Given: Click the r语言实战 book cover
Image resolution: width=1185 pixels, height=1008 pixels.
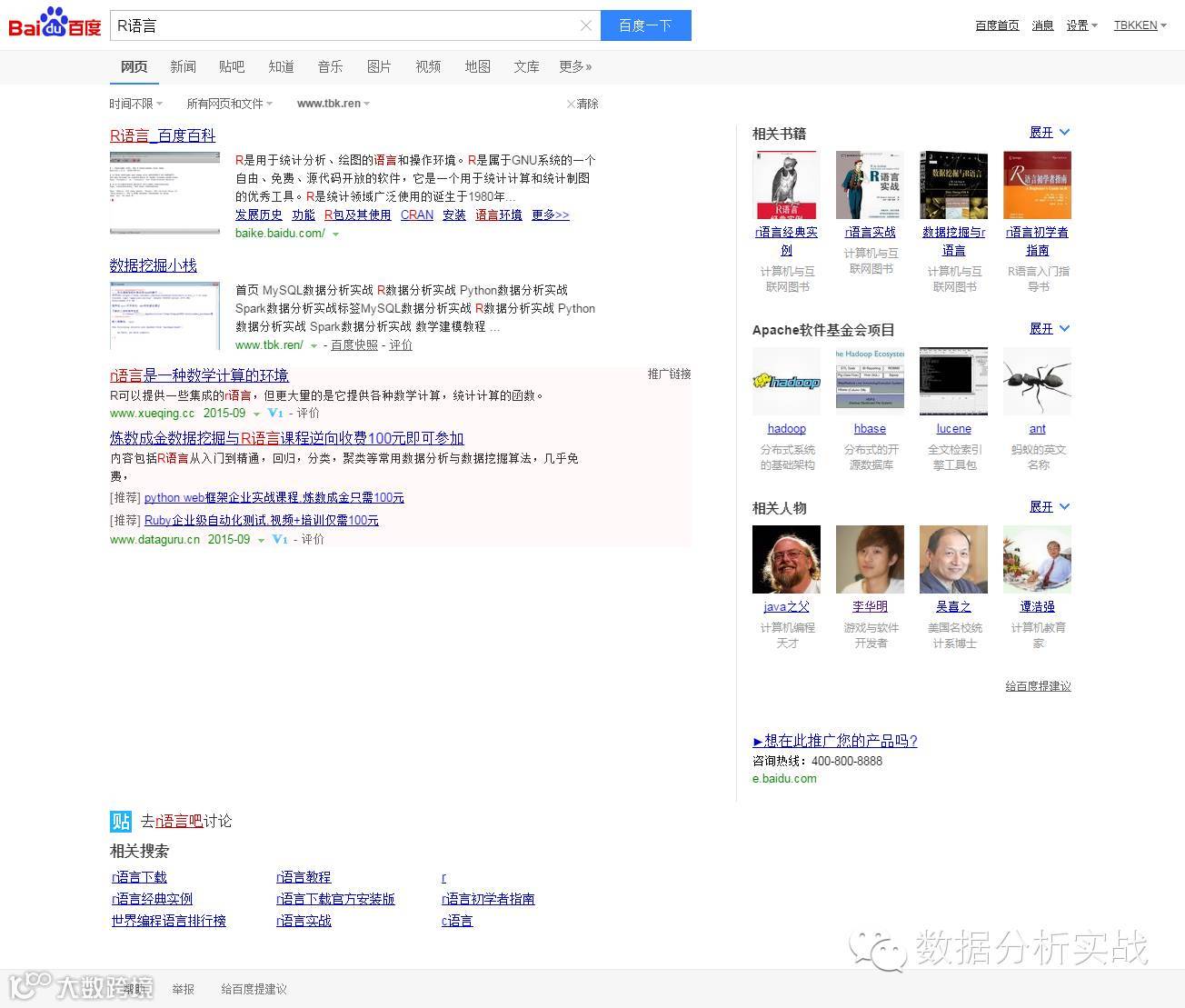Looking at the screenshot, I should 871,185.
